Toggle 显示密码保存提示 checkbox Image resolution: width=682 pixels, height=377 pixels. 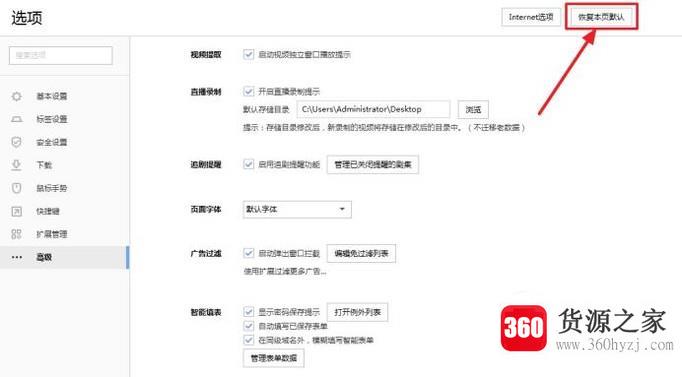(x=248, y=312)
